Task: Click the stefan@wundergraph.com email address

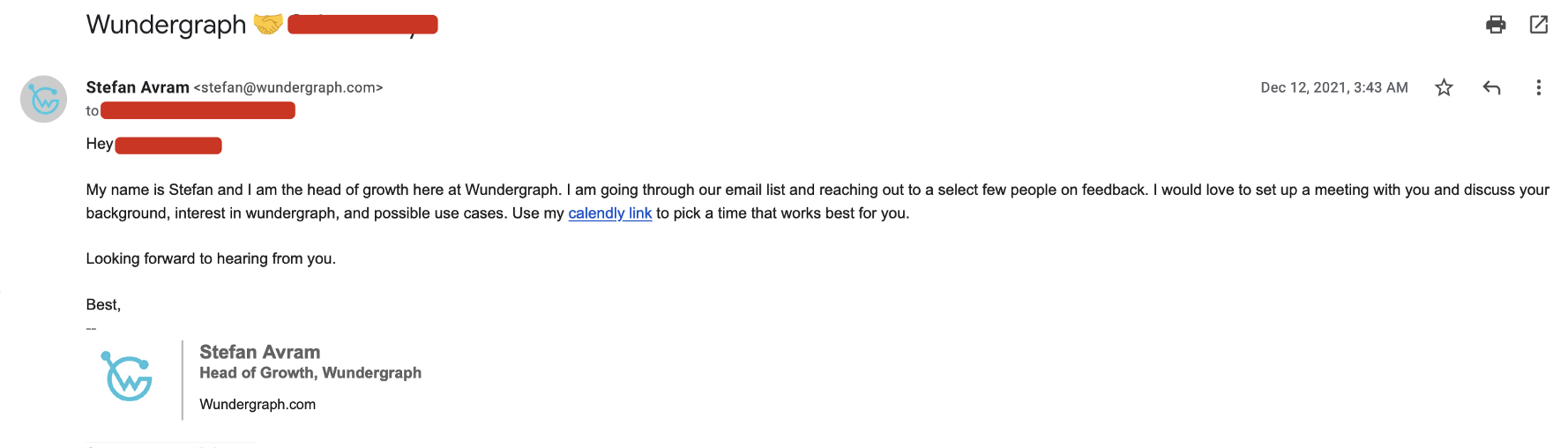Action: coord(288,87)
